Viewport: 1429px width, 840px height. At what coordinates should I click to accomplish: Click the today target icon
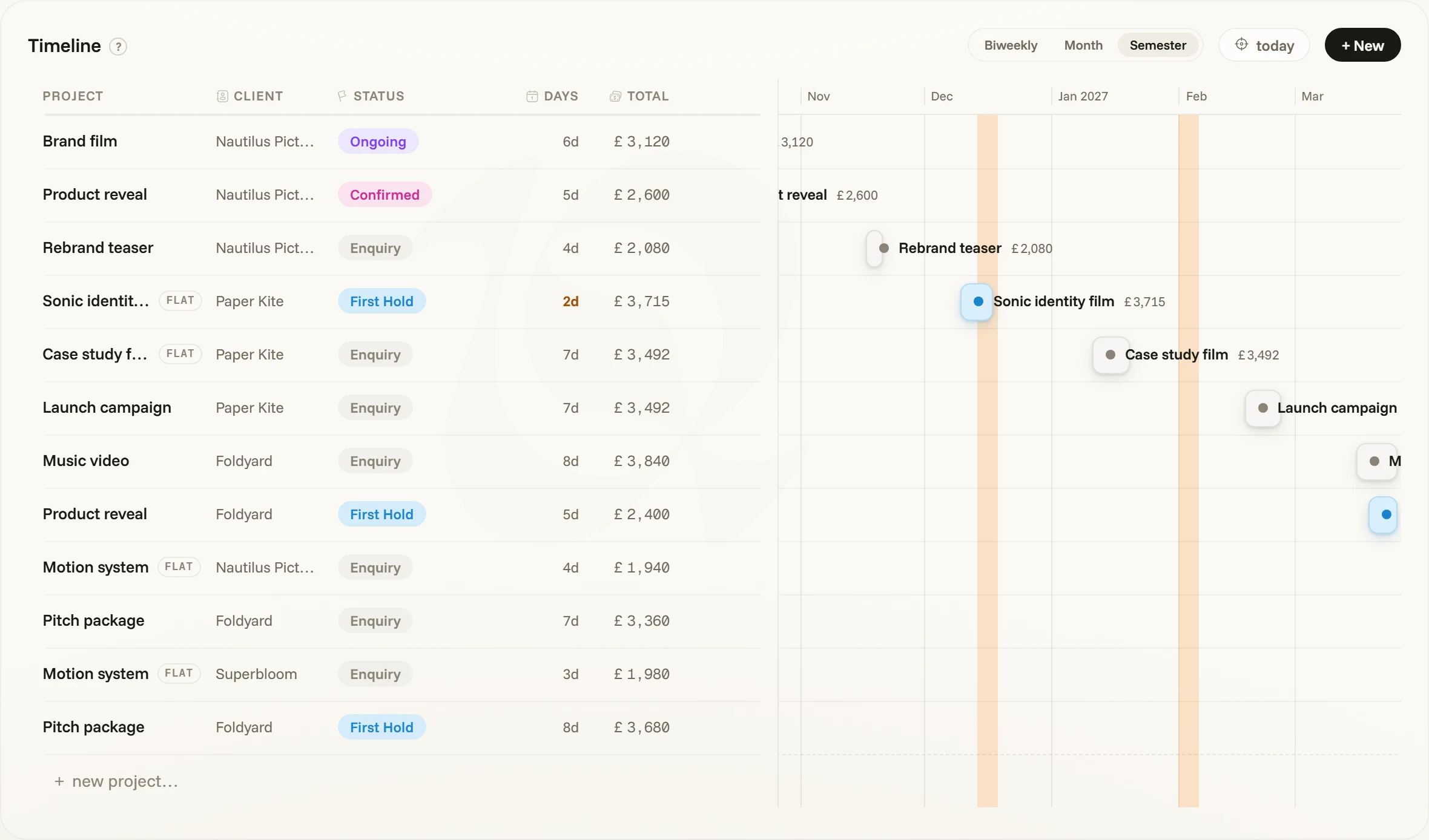tap(1241, 45)
